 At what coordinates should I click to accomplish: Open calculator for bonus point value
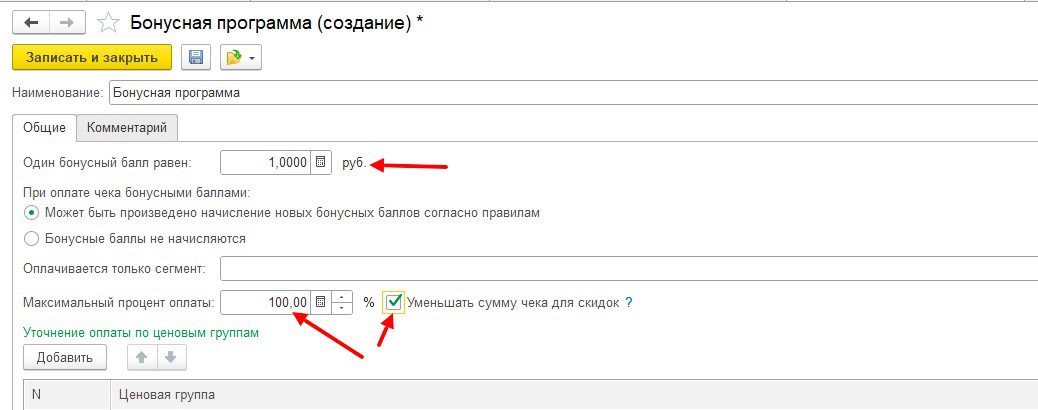pyautogui.click(x=320, y=162)
